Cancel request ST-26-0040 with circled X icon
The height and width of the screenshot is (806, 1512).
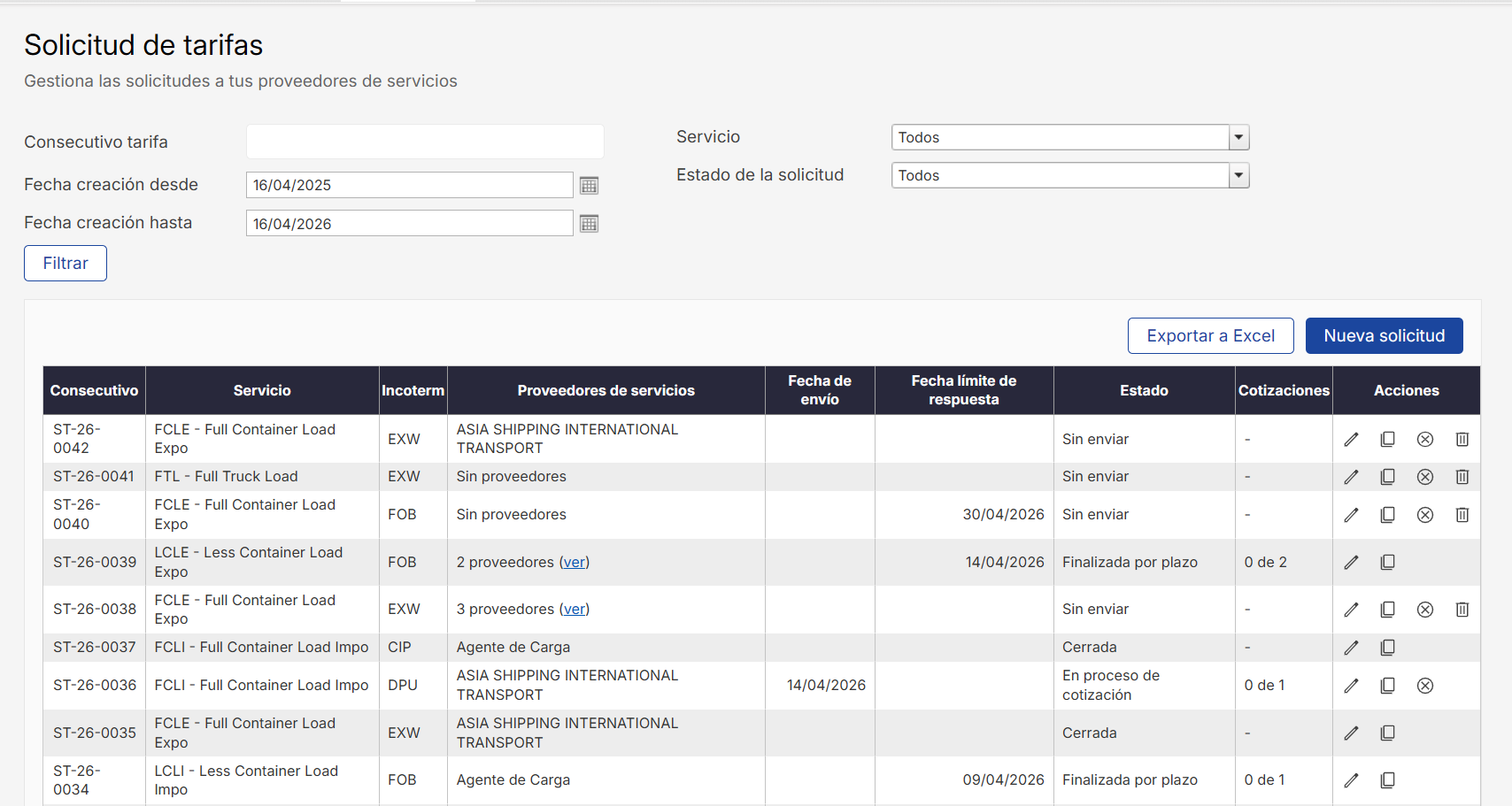click(x=1425, y=515)
